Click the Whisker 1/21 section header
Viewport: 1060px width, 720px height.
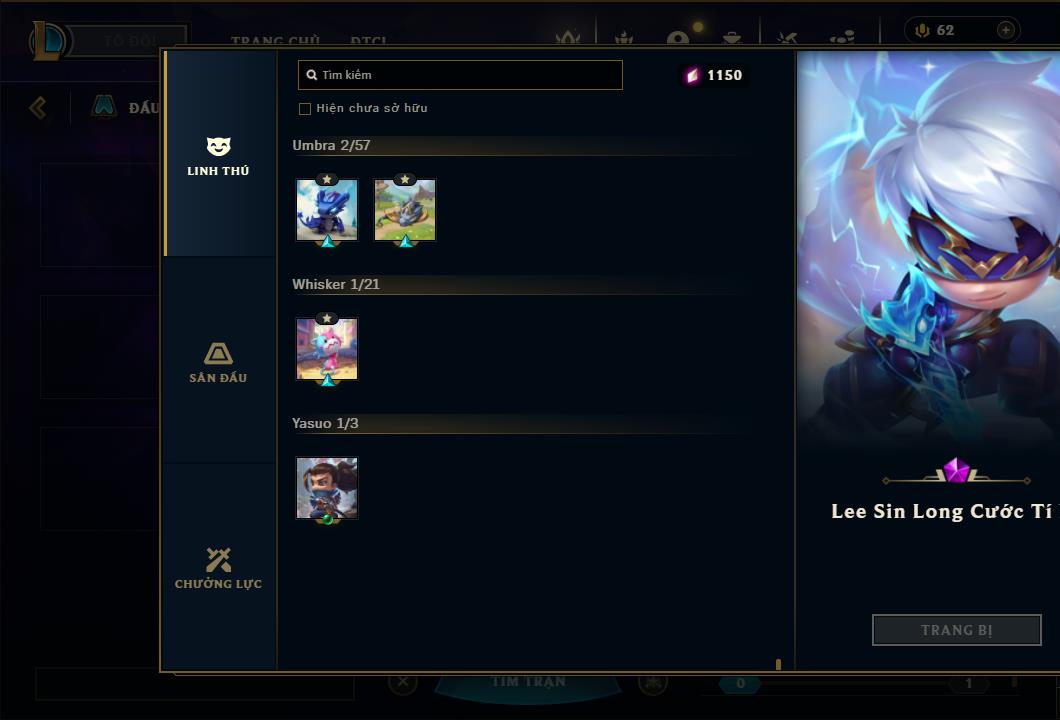point(336,285)
